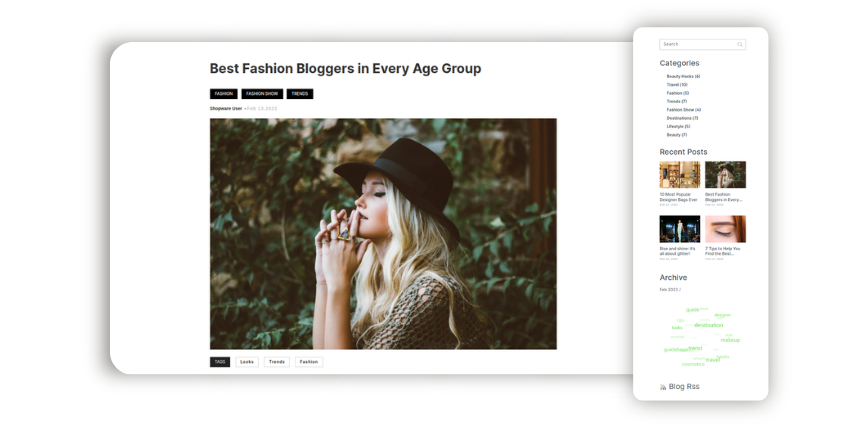Open Lifestyle (5) category

coord(678,126)
